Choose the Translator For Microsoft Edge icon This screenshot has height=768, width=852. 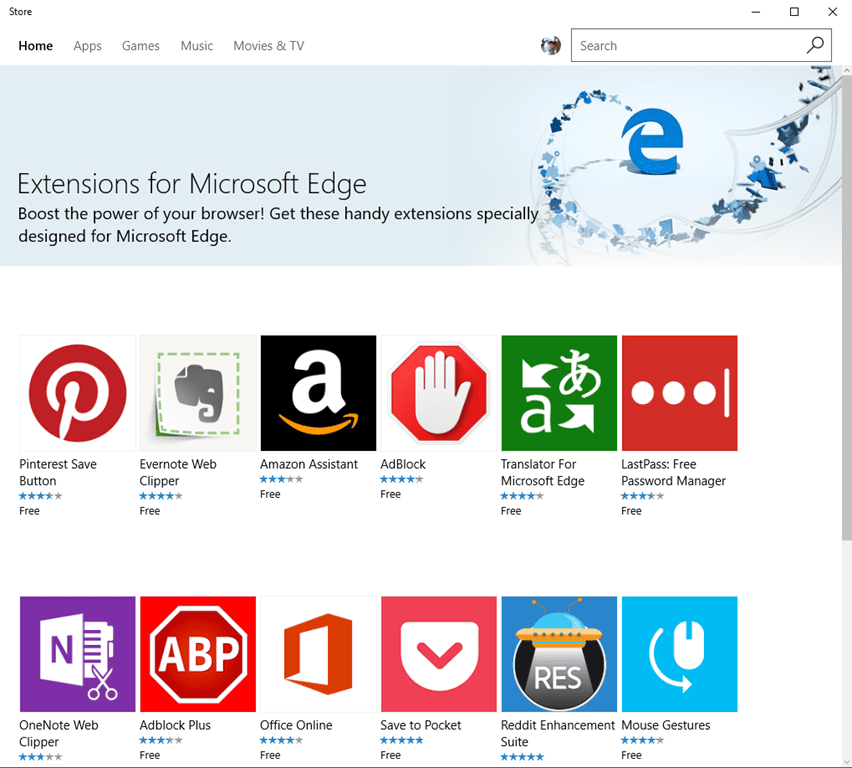(x=559, y=393)
